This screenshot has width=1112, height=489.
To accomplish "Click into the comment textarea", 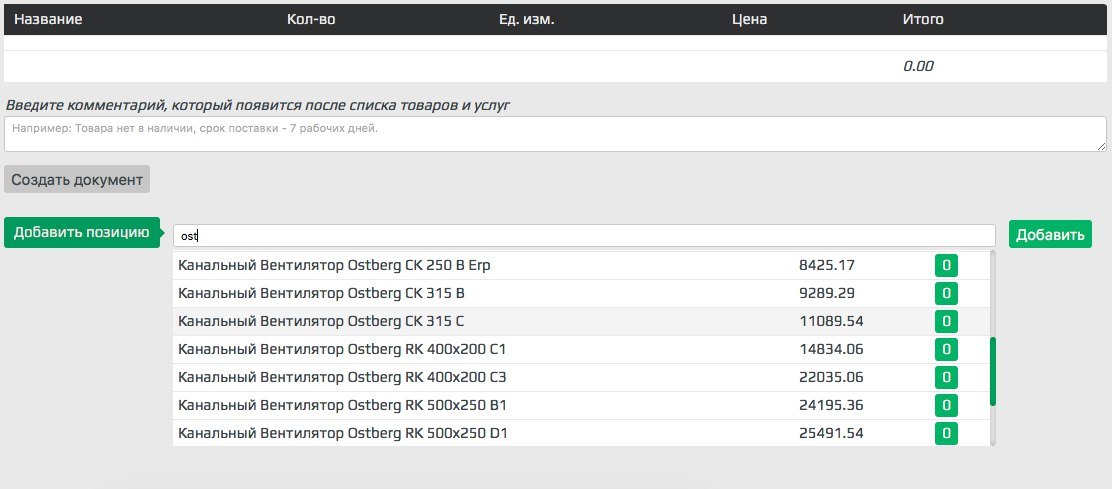I will point(555,134).
